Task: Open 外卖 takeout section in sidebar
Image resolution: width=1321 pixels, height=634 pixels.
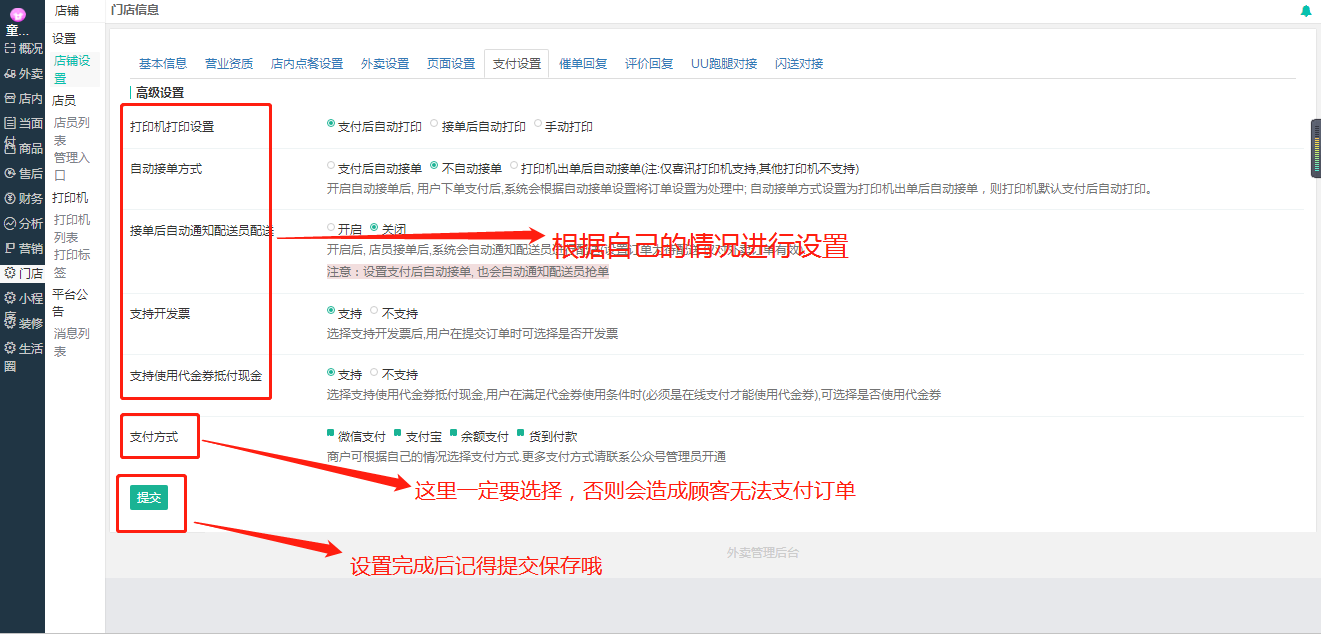Action: [x=23, y=73]
